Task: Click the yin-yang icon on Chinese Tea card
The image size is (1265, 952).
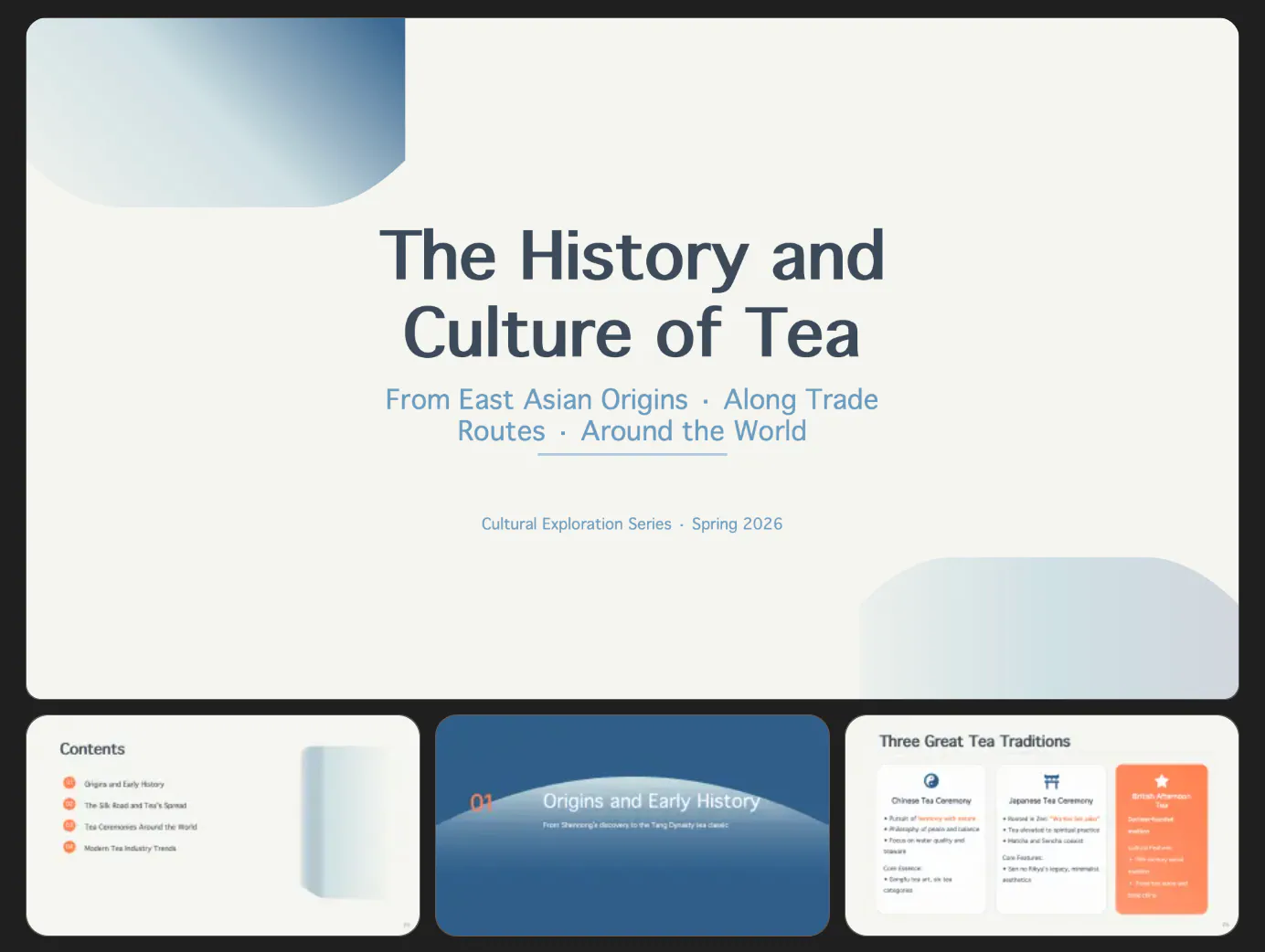Action: tap(931, 780)
